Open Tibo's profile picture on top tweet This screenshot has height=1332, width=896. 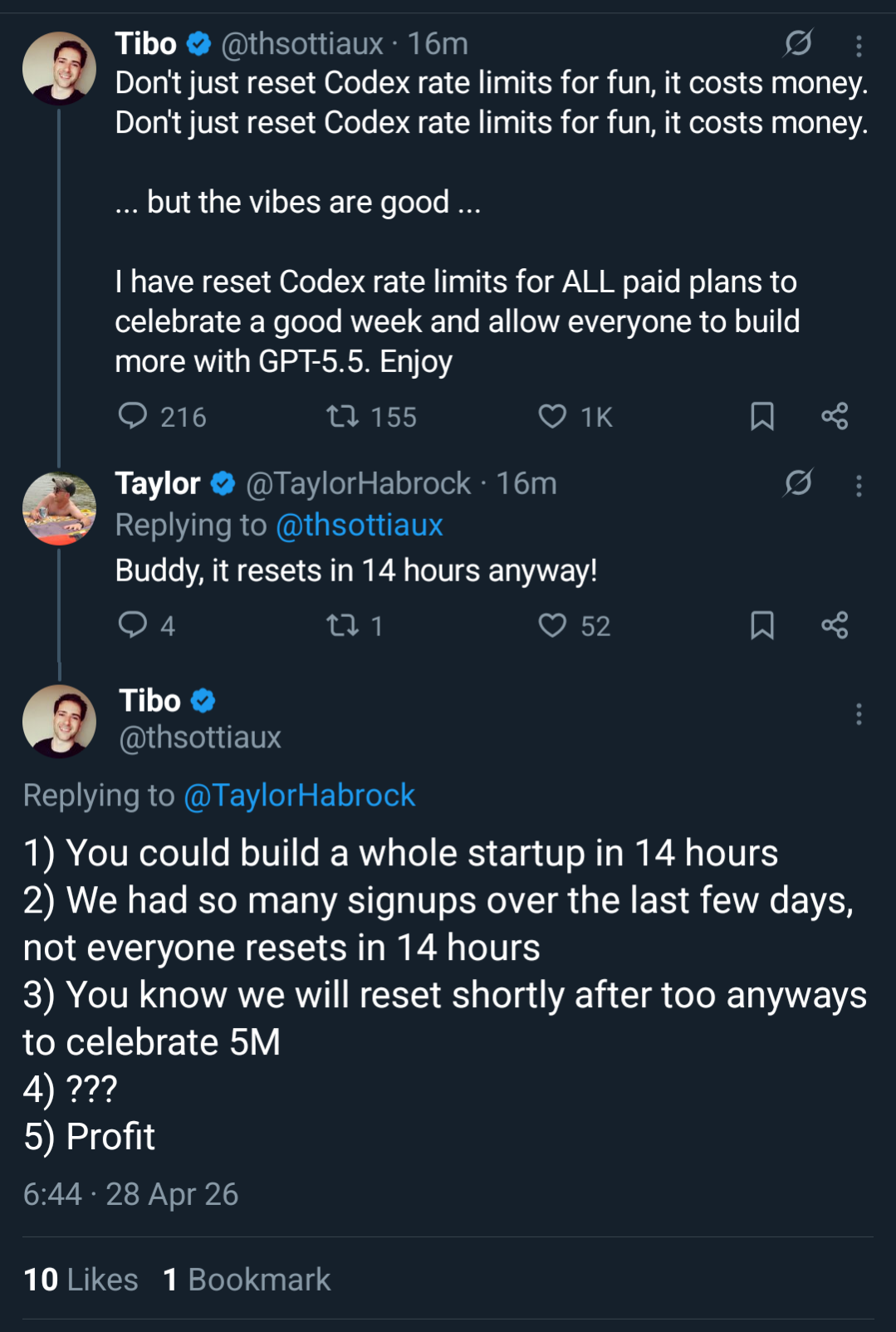coord(59,68)
